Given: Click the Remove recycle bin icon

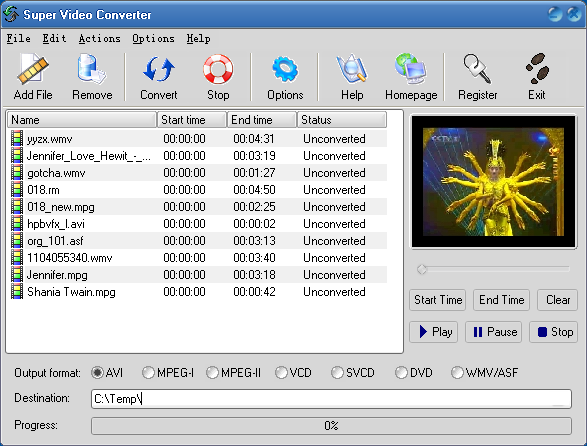Looking at the screenshot, I should point(92,69).
